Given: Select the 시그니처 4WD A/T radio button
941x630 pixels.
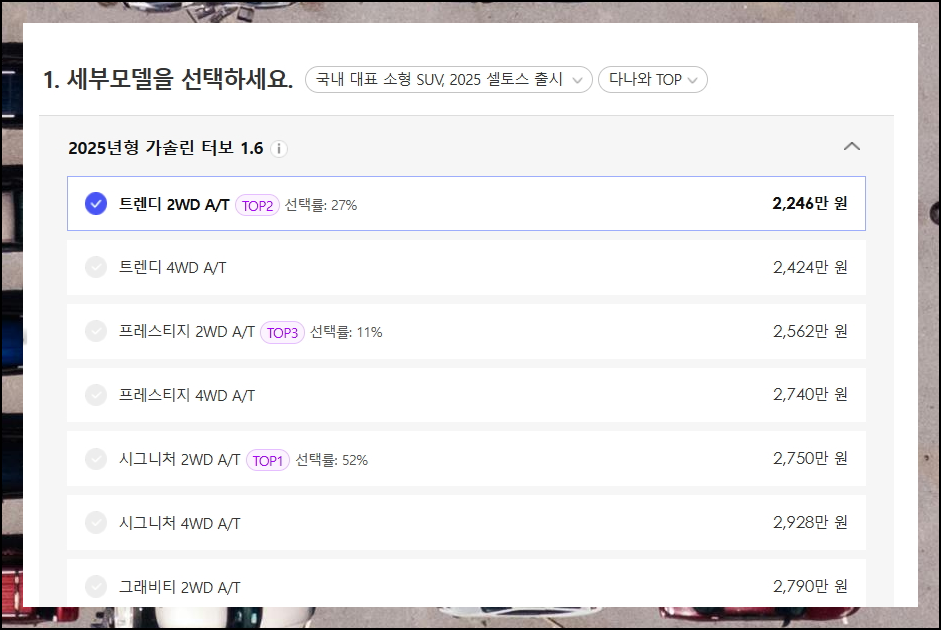Looking at the screenshot, I should pyautogui.click(x=96, y=523).
